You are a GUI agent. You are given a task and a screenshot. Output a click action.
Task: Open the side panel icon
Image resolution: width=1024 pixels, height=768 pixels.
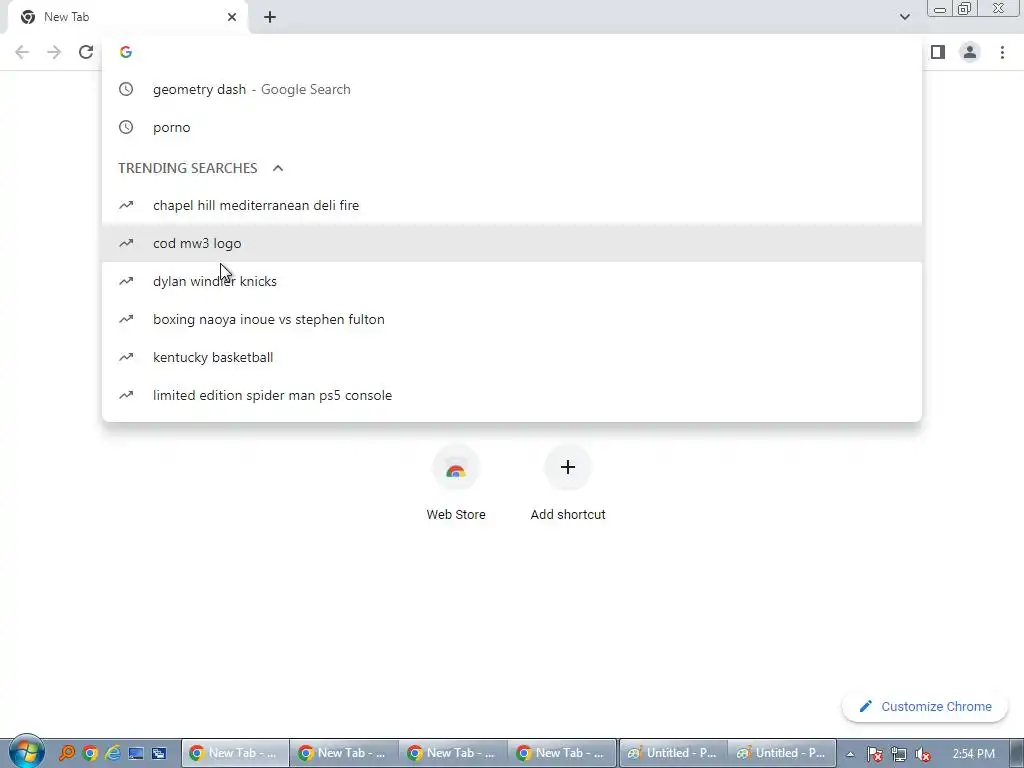[x=938, y=52]
